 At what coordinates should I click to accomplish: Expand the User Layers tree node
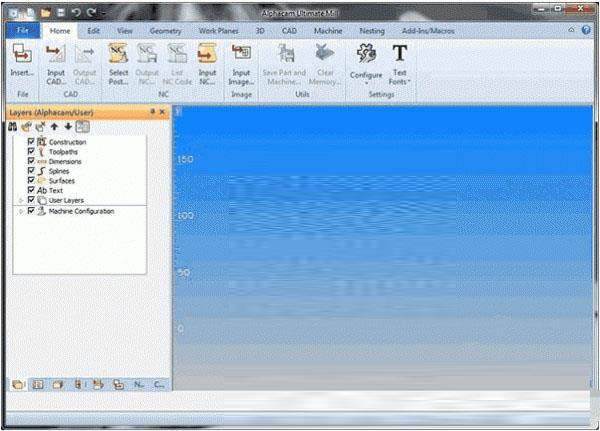coord(21,200)
